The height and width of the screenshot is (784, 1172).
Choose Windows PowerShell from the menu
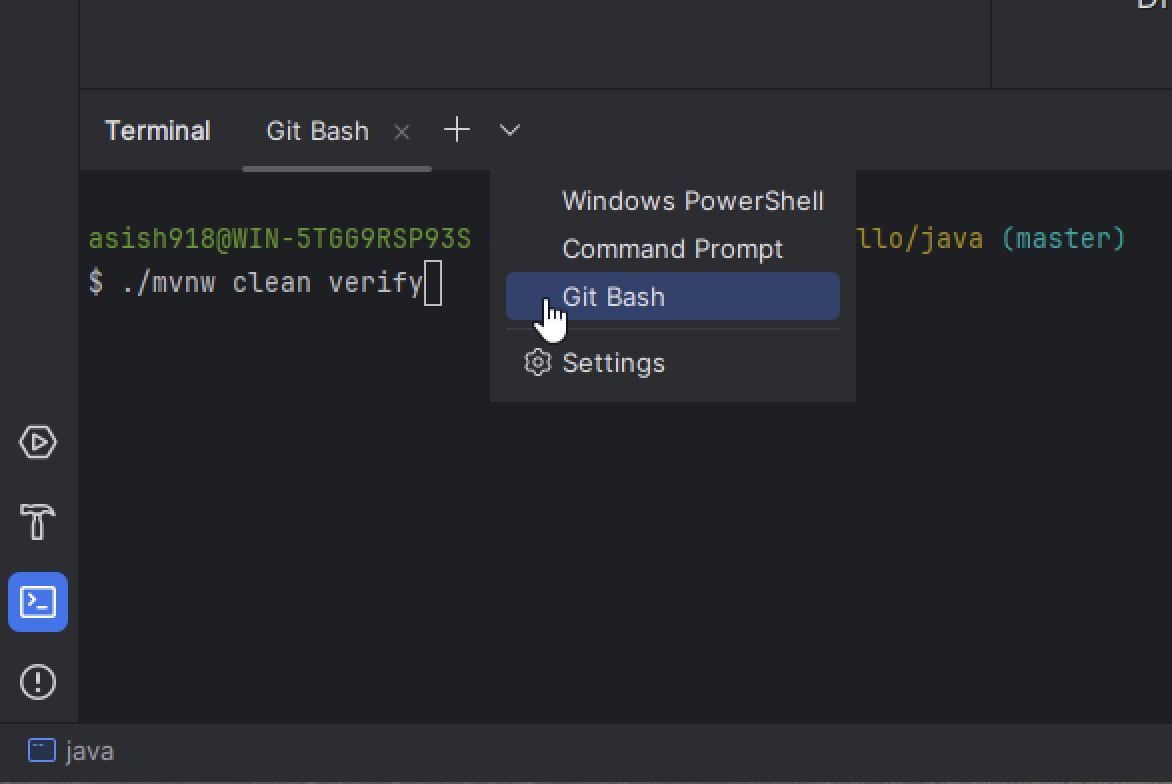[x=673, y=201]
